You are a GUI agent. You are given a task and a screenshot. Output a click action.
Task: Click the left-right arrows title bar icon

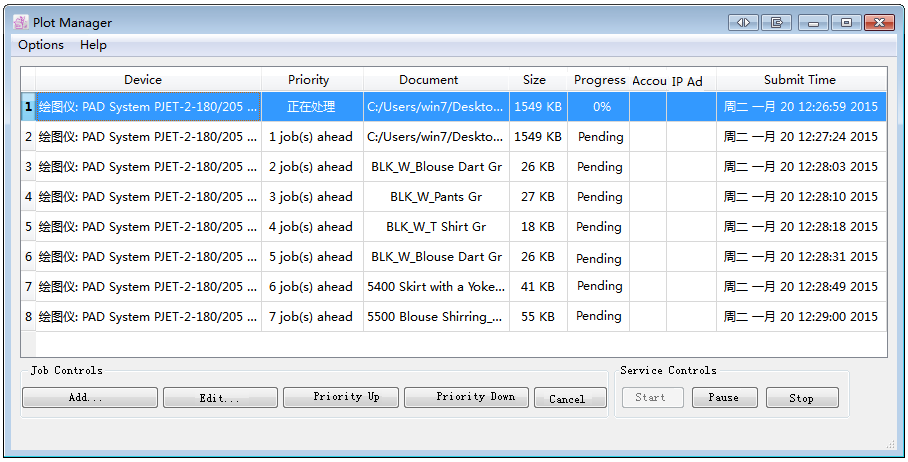743,22
